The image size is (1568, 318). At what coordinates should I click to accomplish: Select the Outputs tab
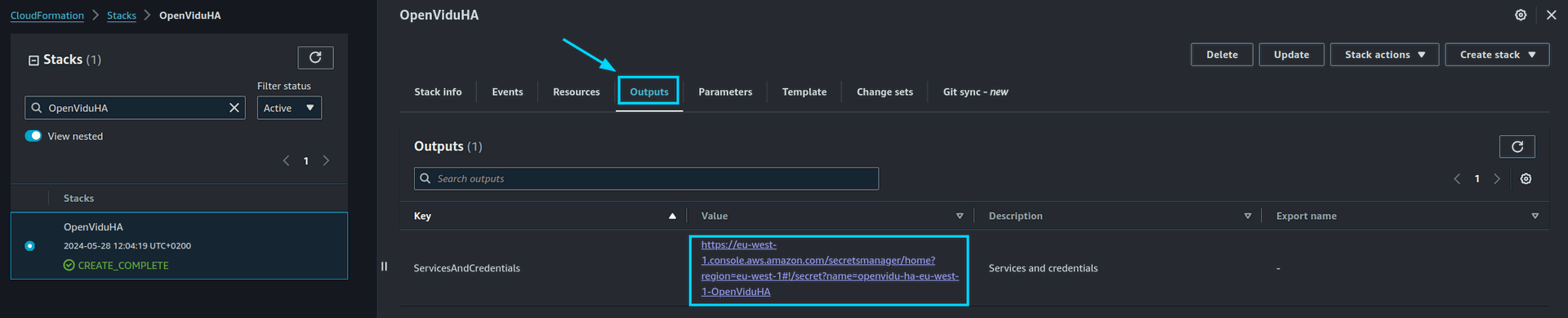[x=648, y=92]
